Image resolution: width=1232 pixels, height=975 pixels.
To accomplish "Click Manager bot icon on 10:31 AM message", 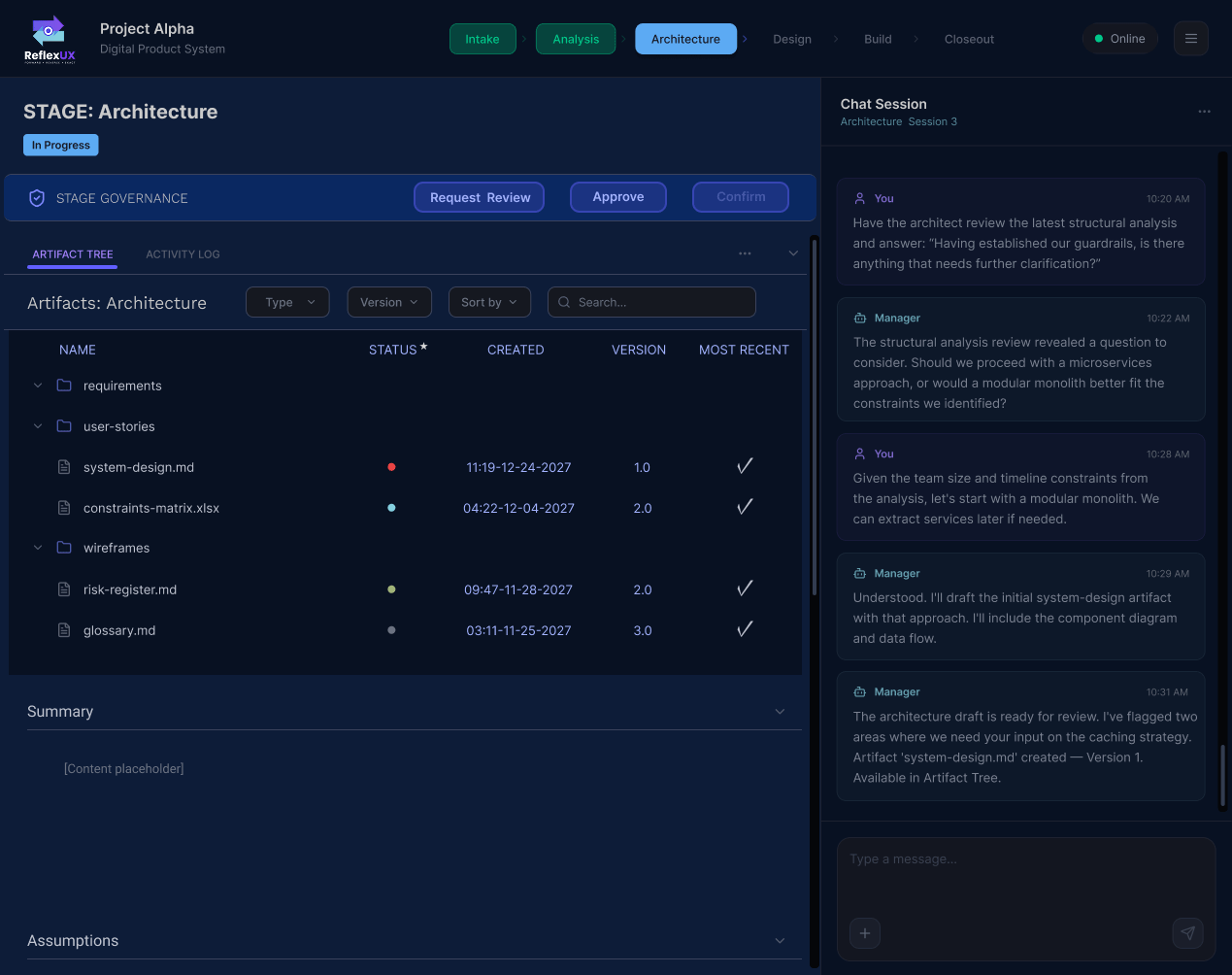I will (859, 691).
